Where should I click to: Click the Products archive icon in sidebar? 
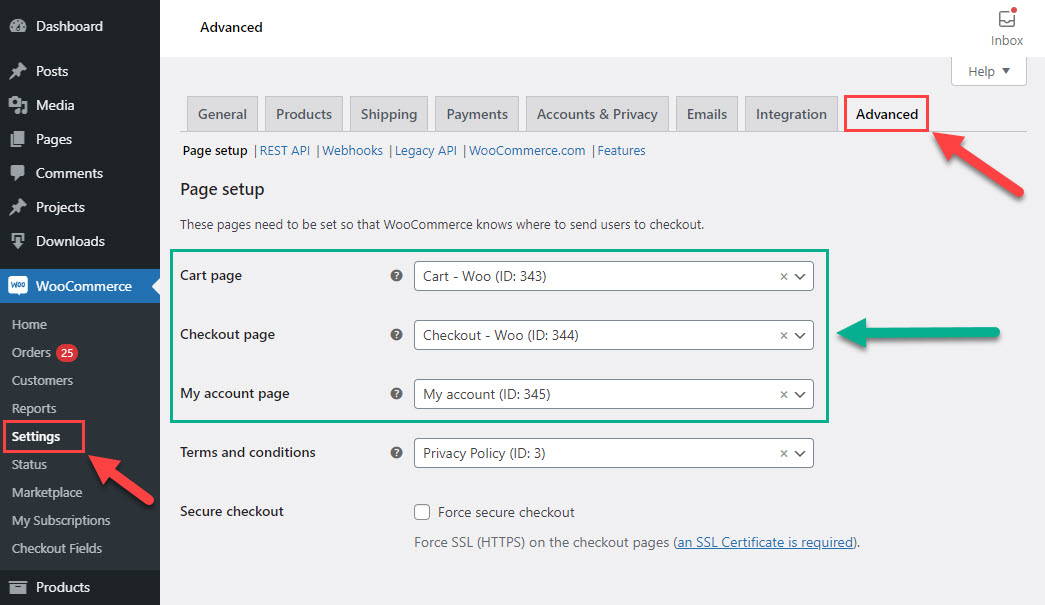(x=18, y=587)
